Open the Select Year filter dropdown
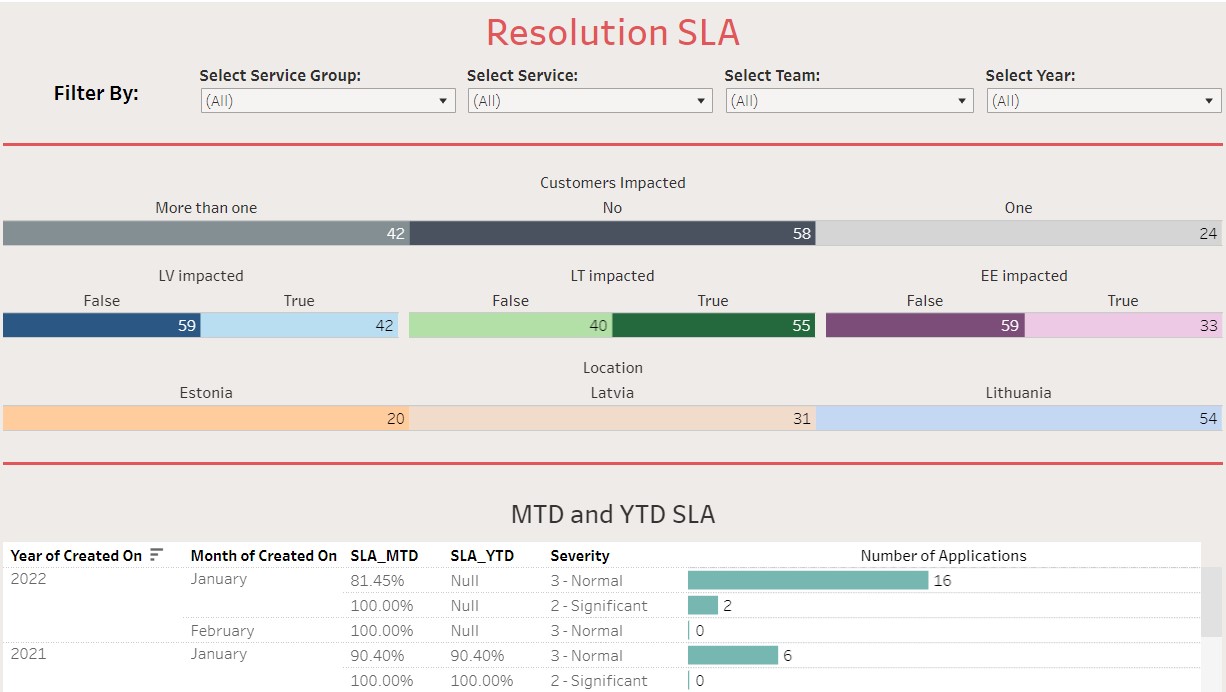 1103,101
